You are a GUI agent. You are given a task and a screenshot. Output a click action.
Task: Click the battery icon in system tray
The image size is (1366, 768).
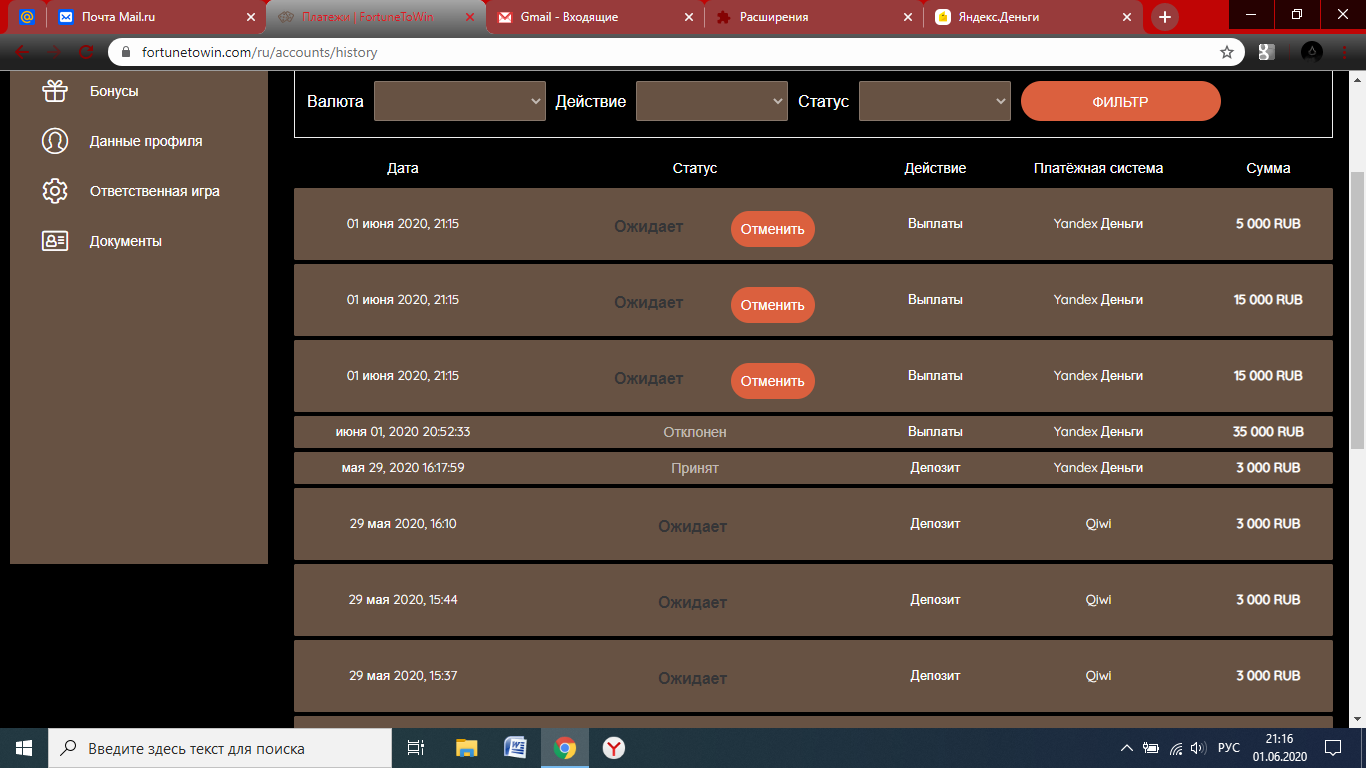point(1151,748)
